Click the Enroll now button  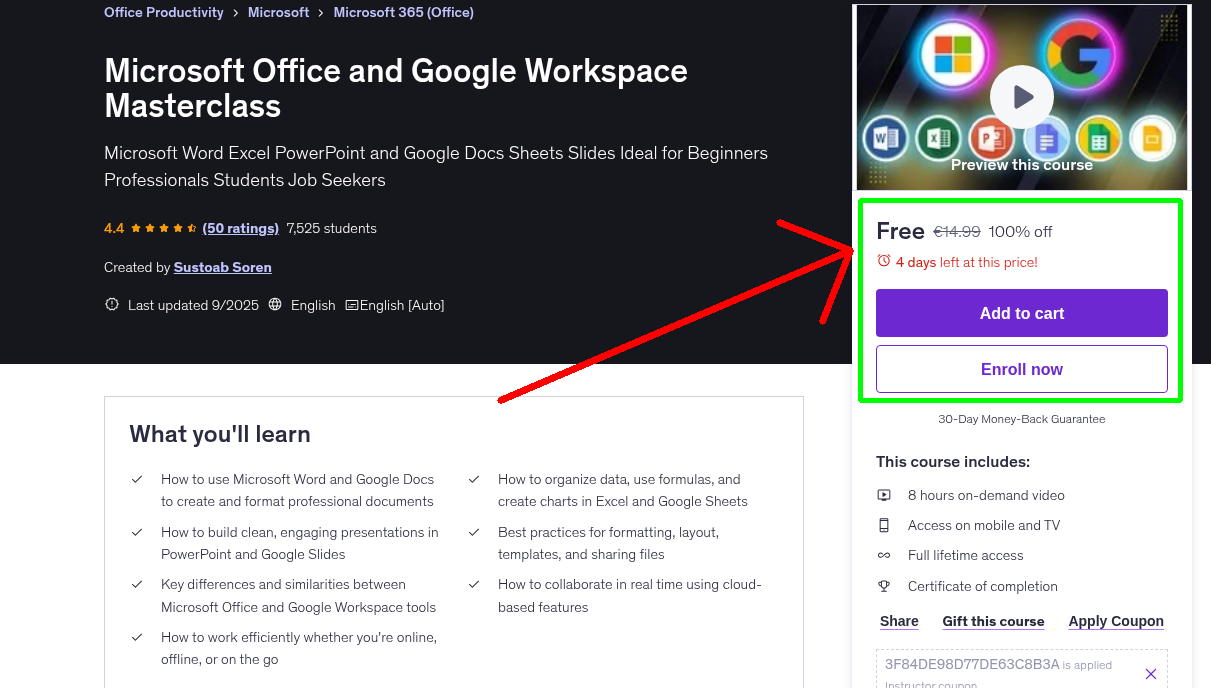tap(1021, 368)
